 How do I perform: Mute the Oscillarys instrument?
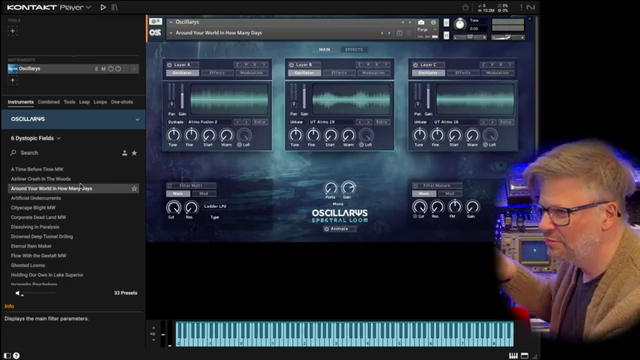(103, 69)
